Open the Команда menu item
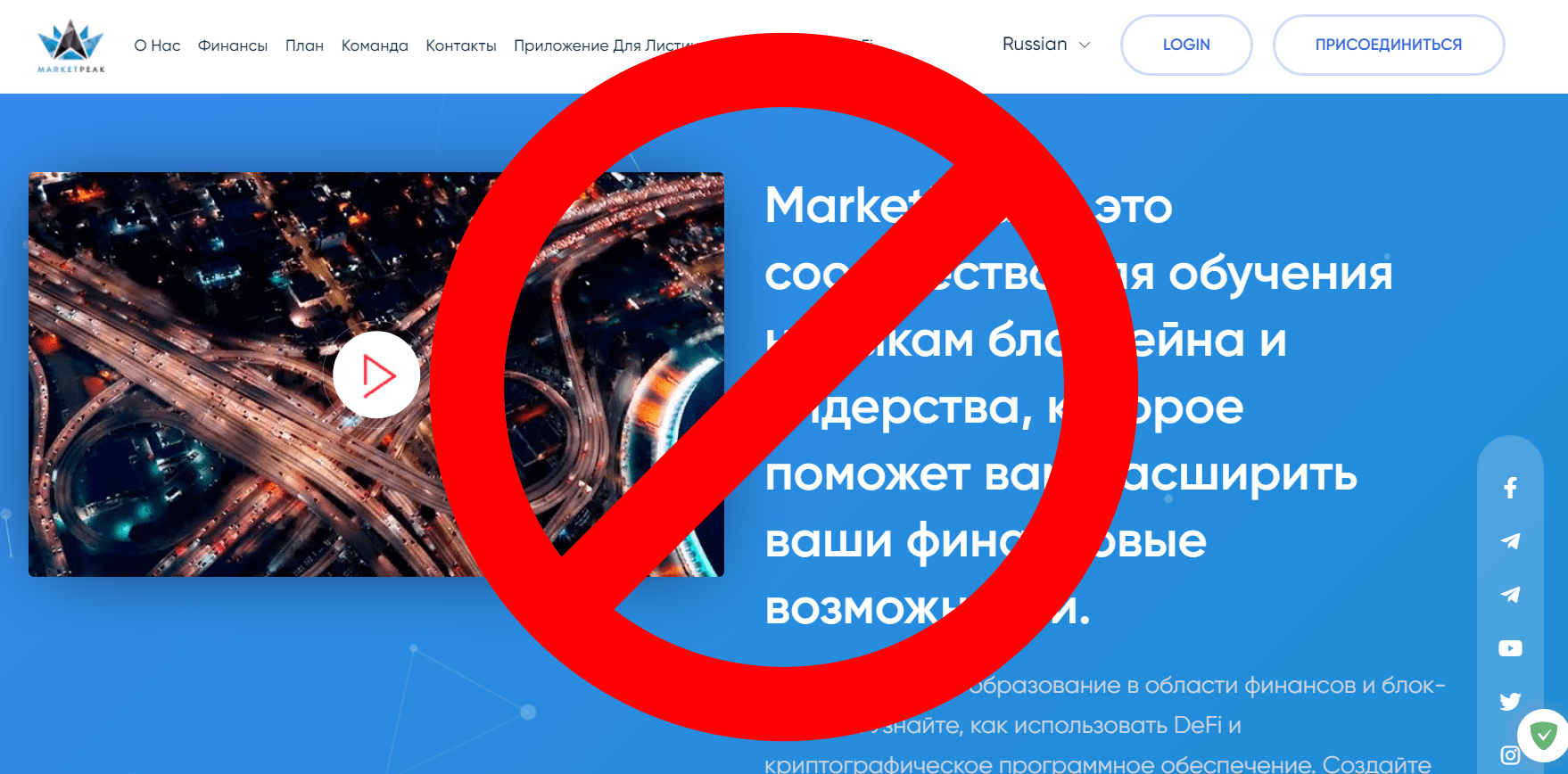This screenshot has width=1568, height=774. (x=375, y=45)
